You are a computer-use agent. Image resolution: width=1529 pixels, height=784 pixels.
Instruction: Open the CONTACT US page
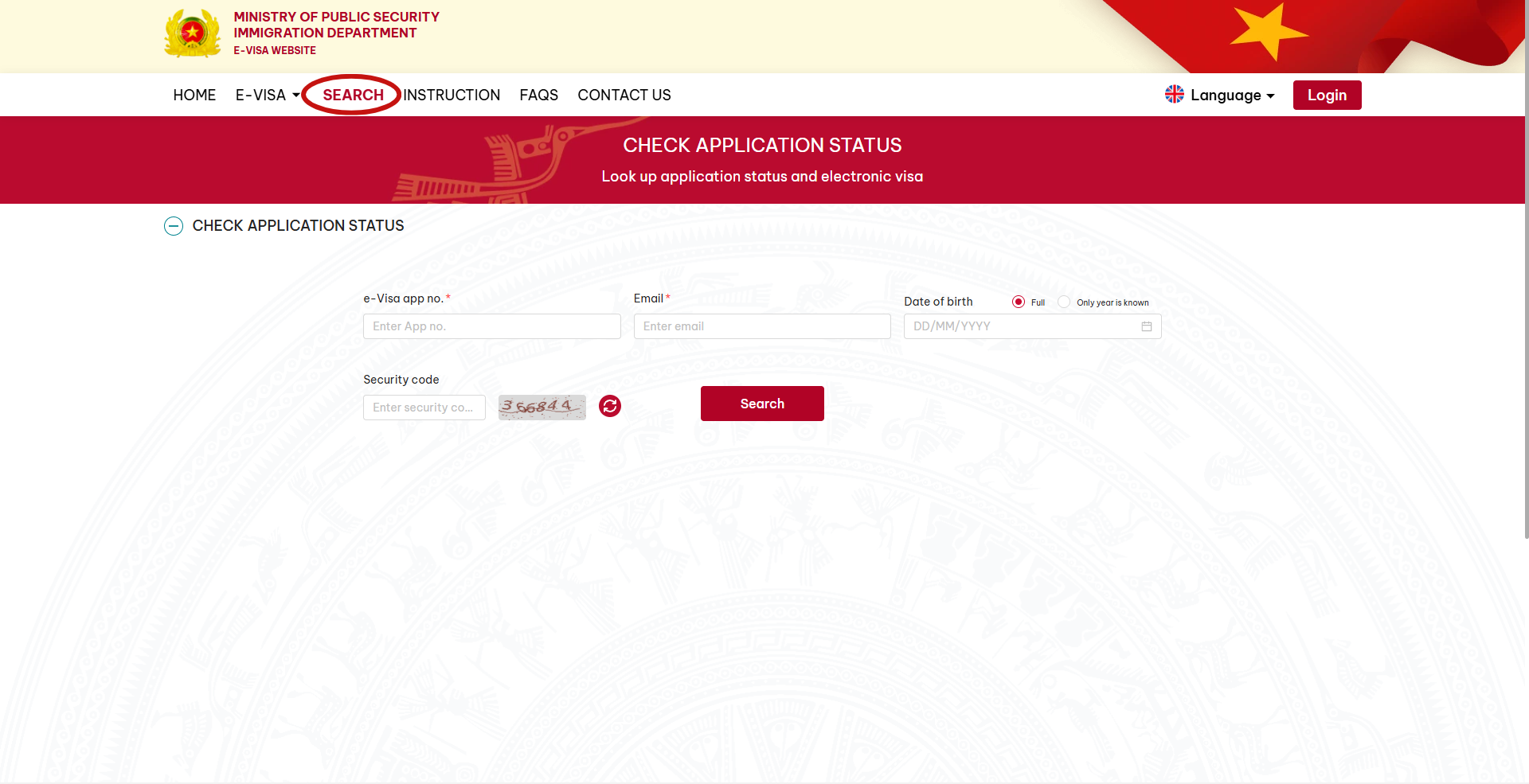tap(624, 96)
